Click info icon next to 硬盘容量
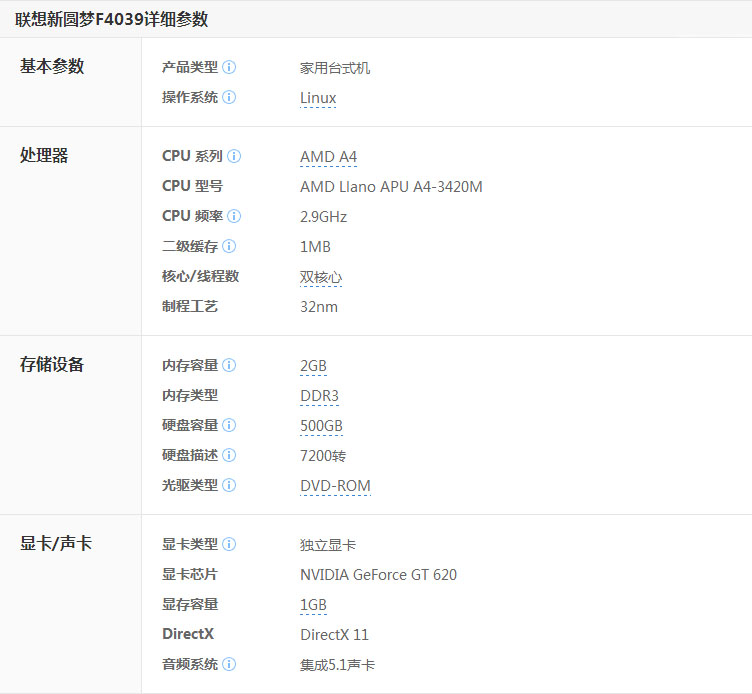This screenshot has height=694, width=752. (x=229, y=425)
